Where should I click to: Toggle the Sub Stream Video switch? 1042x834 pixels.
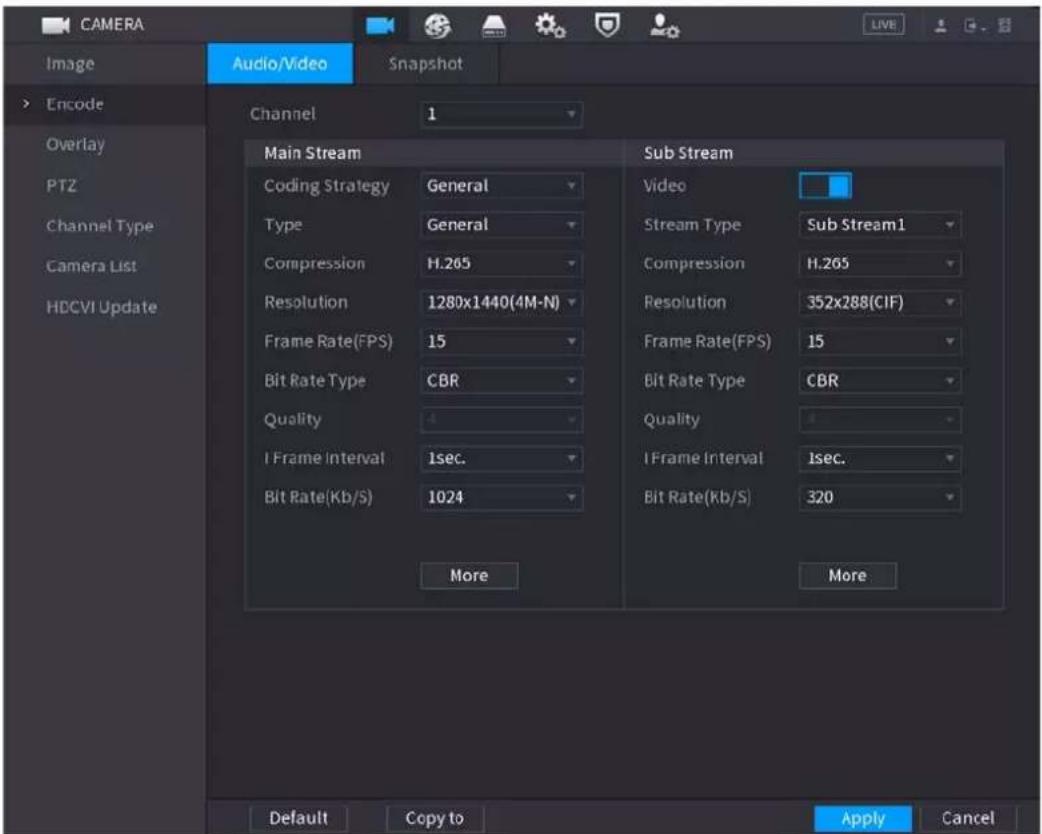coord(825,185)
